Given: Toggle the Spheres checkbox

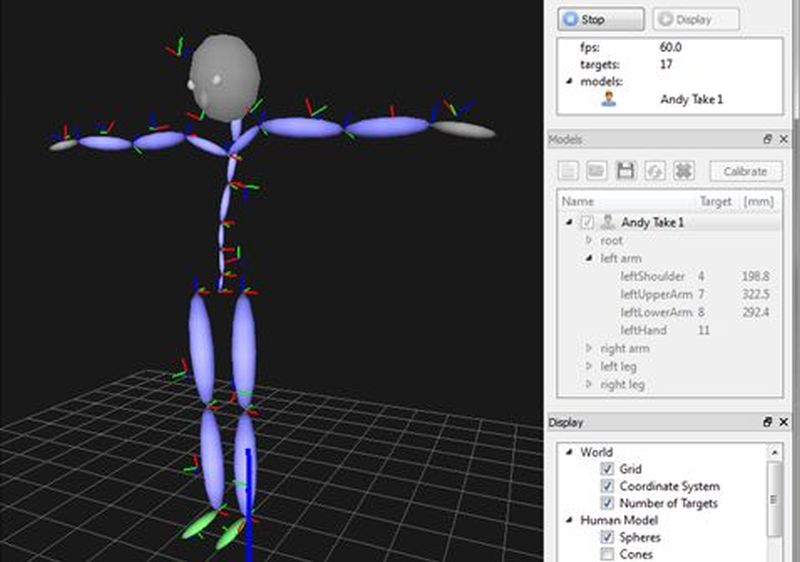Looking at the screenshot, I should [606, 537].
